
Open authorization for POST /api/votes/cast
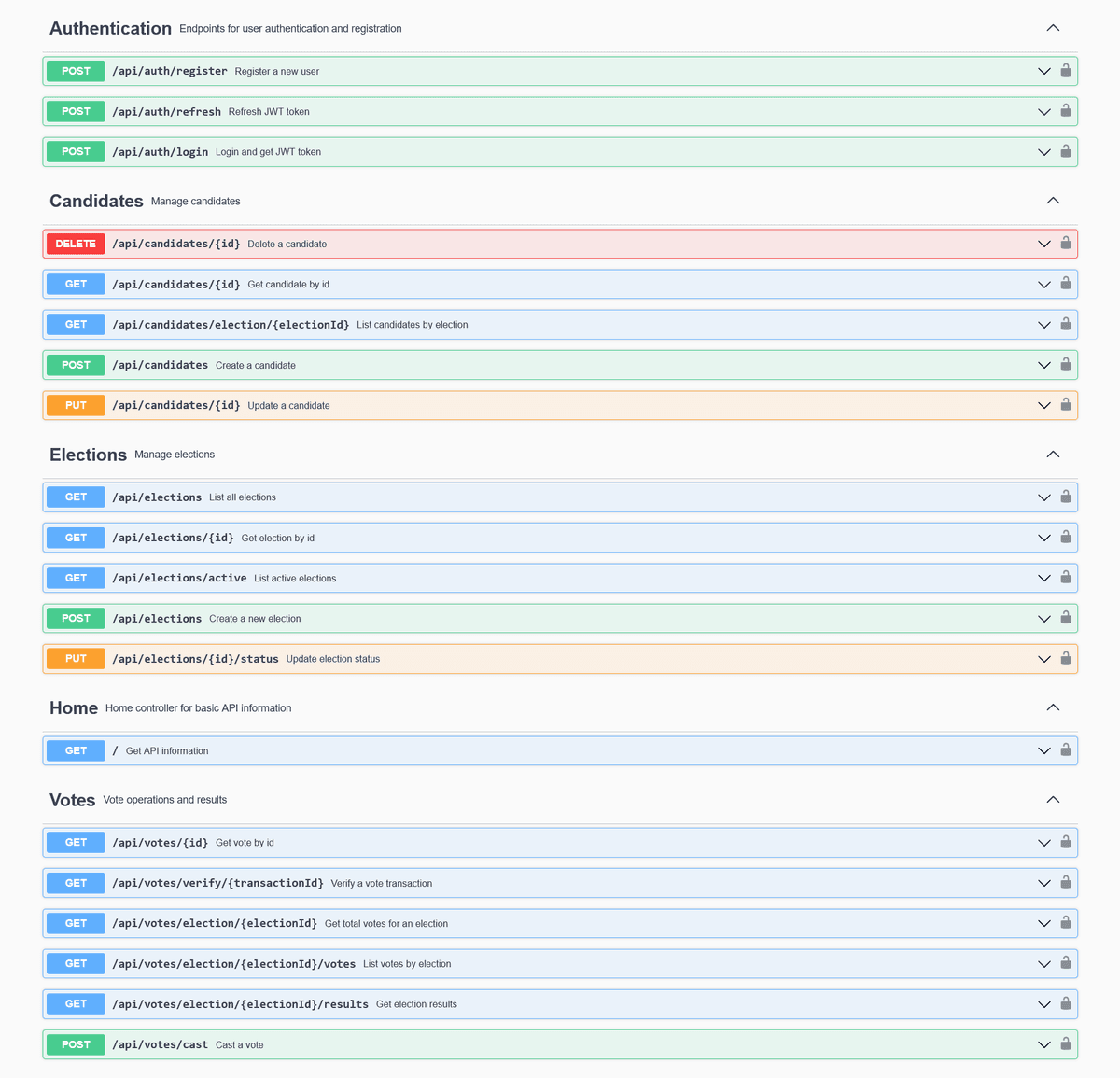point(1065,1044)
